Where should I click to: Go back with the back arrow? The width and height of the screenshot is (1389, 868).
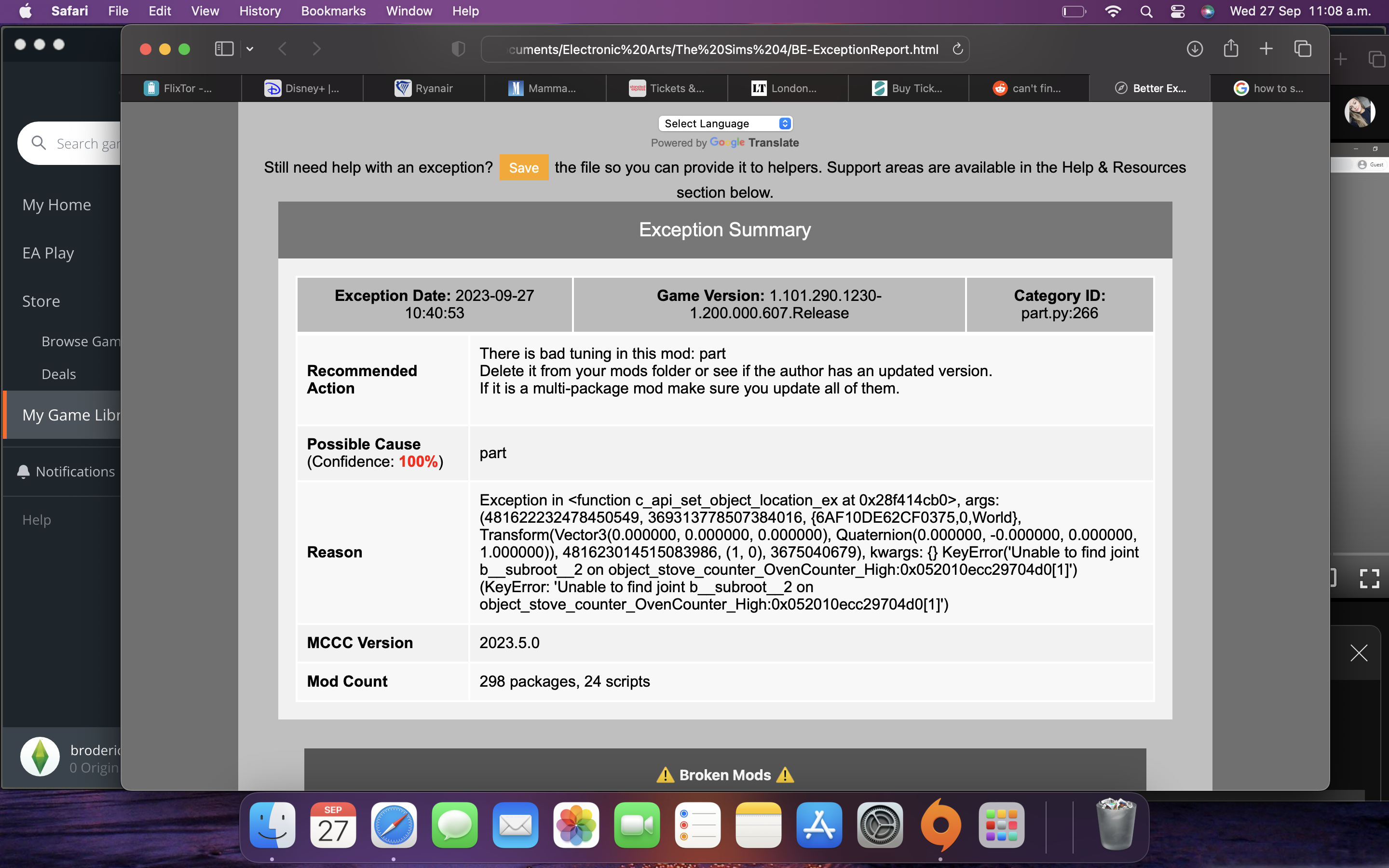(283, 49)
